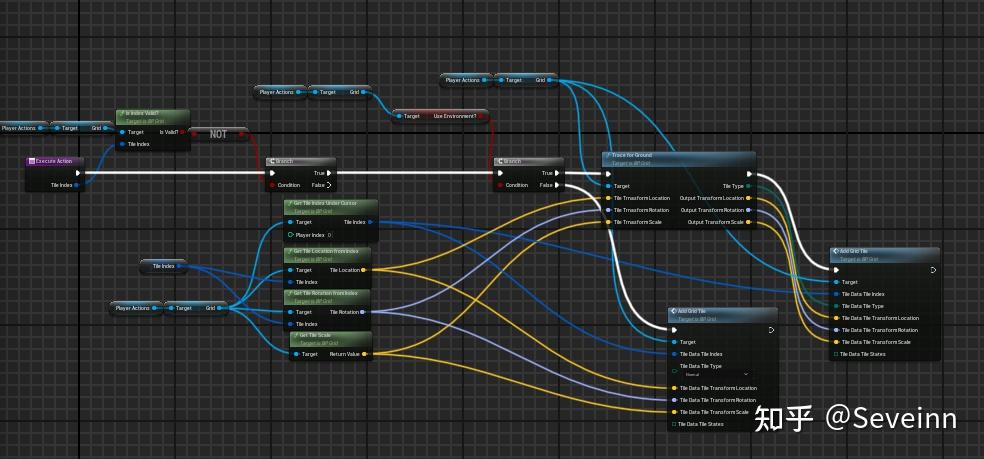Select the Is Index Valid? node header
Screen dimensions: 984x459
(152, 116)
